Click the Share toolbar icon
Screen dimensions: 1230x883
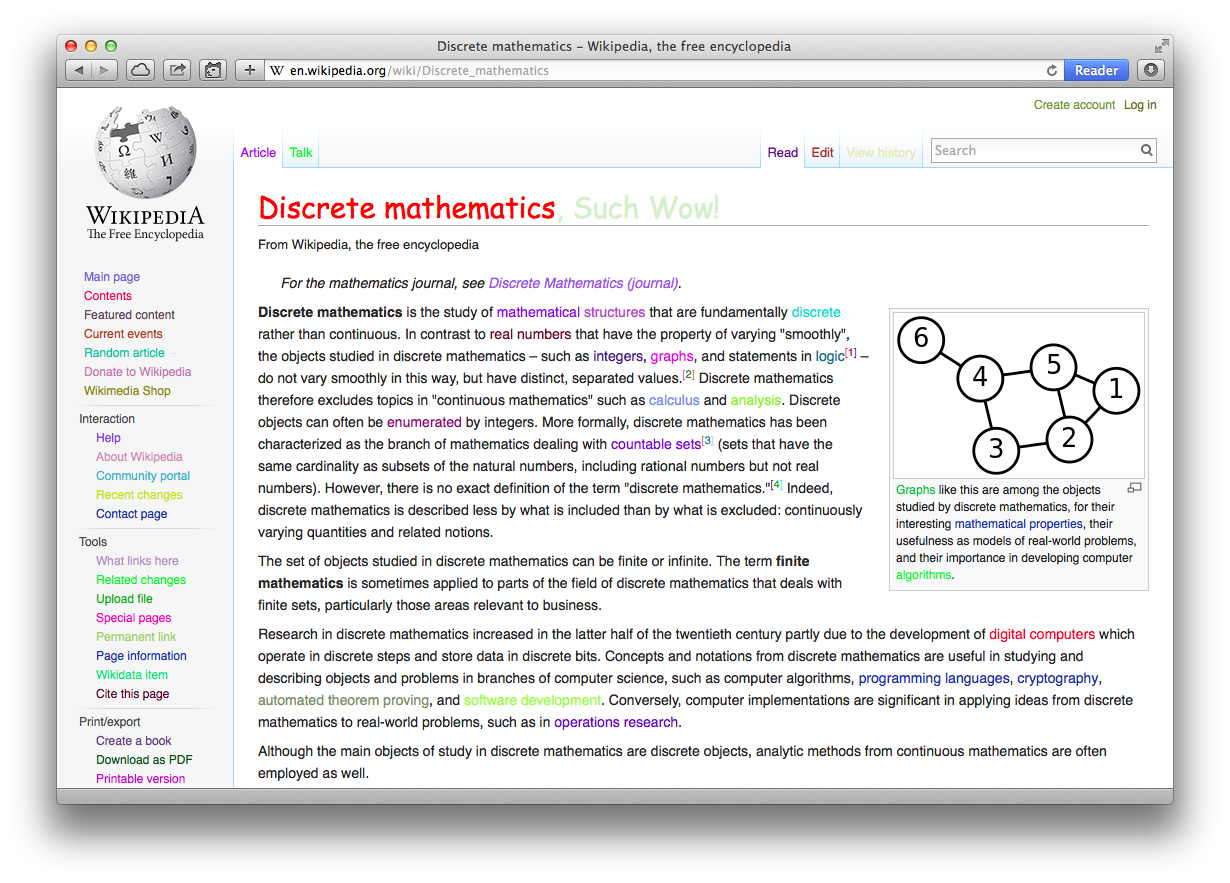pyautogui.click(x=176, y=70)
